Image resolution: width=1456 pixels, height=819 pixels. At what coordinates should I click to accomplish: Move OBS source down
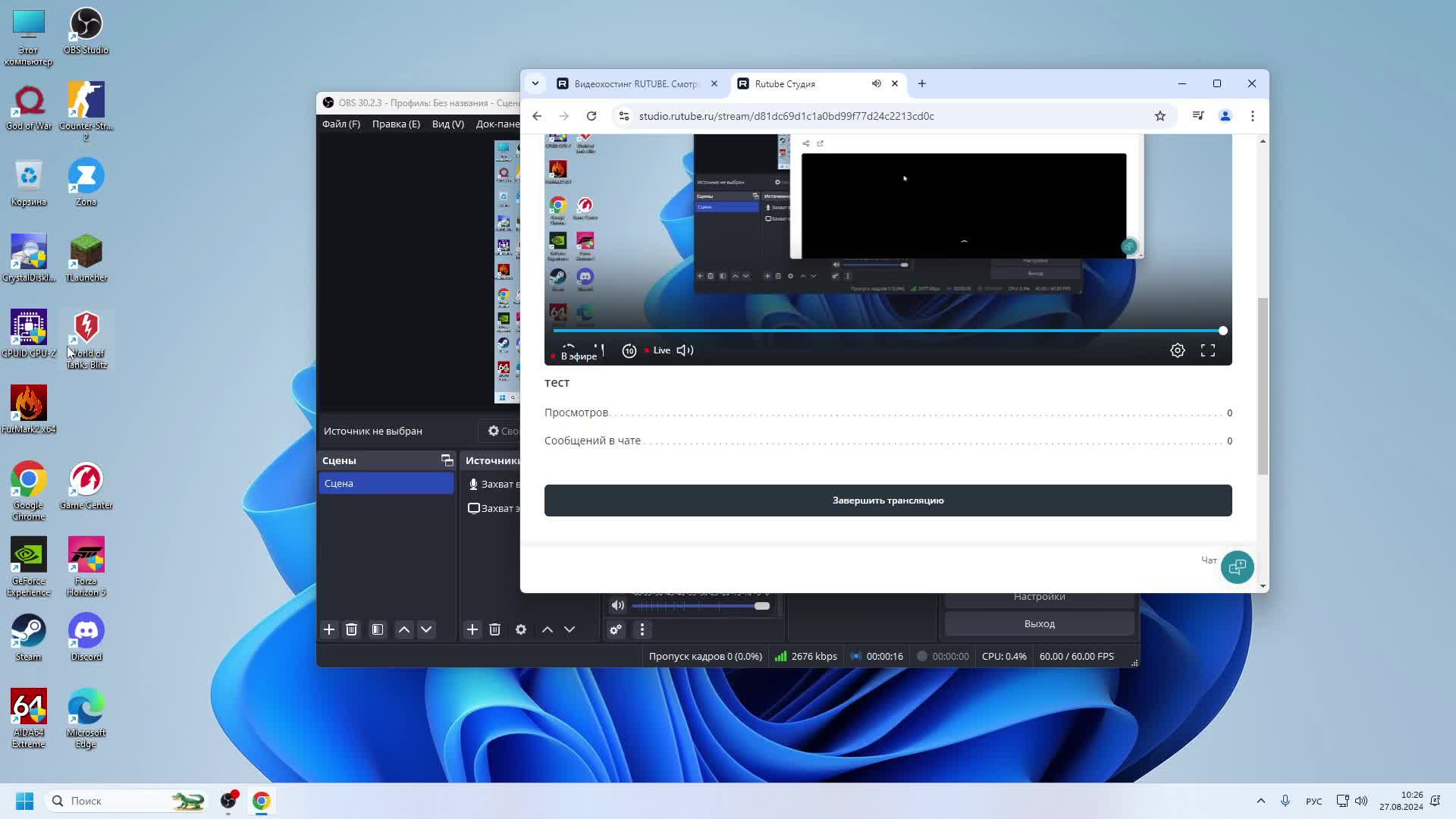[x=570, y=629]
